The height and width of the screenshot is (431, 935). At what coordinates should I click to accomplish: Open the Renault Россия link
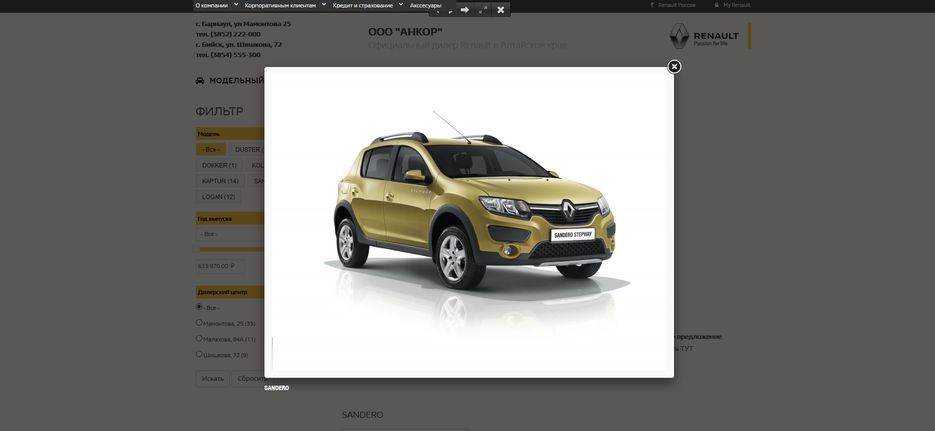click(x=676, y=5)
